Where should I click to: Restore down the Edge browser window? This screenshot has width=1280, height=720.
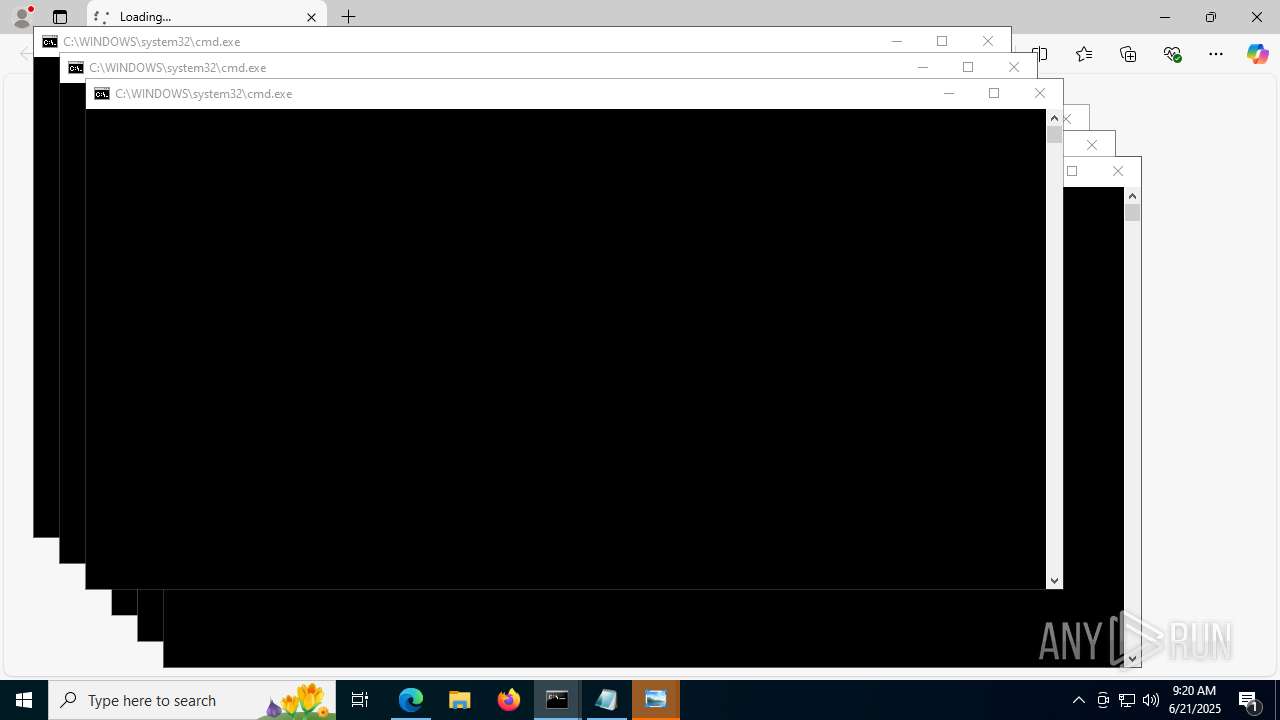click(1211, 17)
